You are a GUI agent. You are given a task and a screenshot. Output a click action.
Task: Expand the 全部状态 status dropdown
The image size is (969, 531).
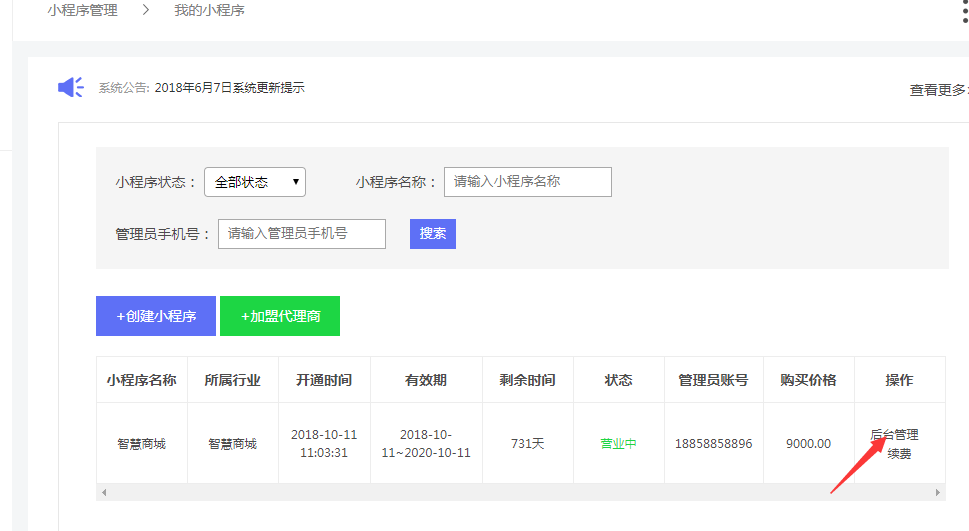(x=255, y=182)
